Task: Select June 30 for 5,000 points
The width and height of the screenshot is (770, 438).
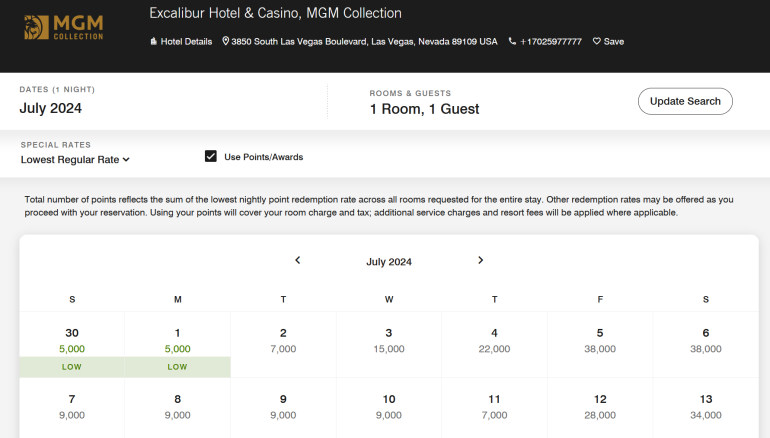Action: point(72,343)
